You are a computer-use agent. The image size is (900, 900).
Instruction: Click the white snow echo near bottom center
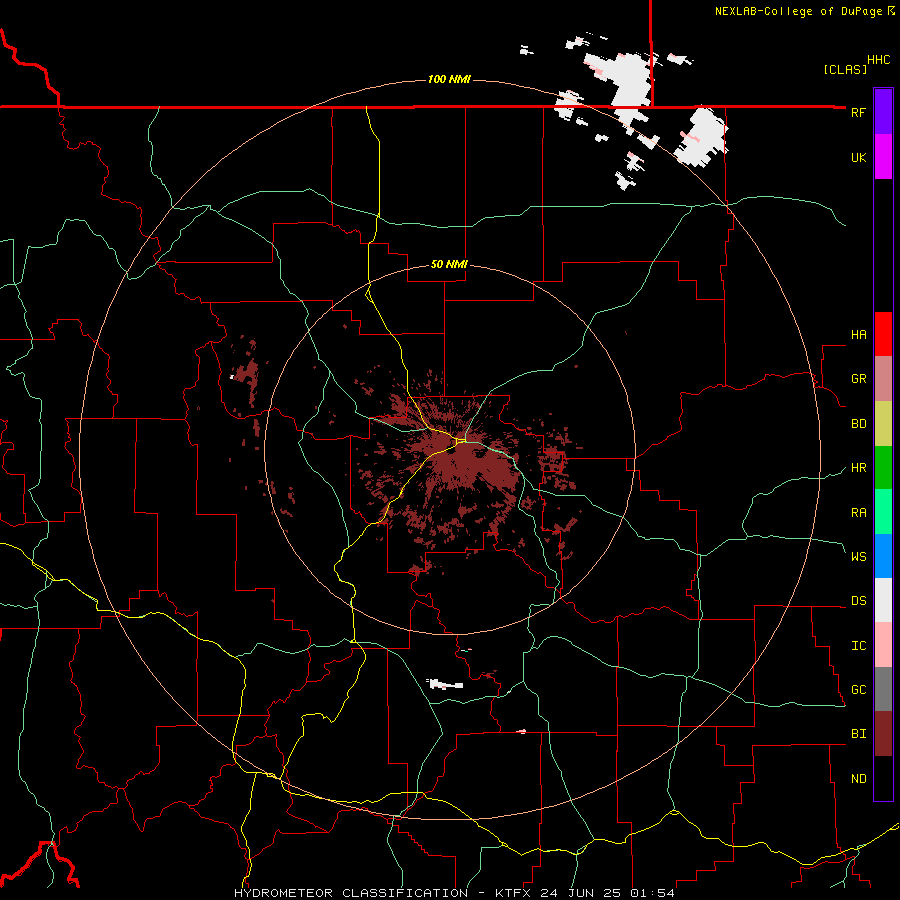click(445, 684)
